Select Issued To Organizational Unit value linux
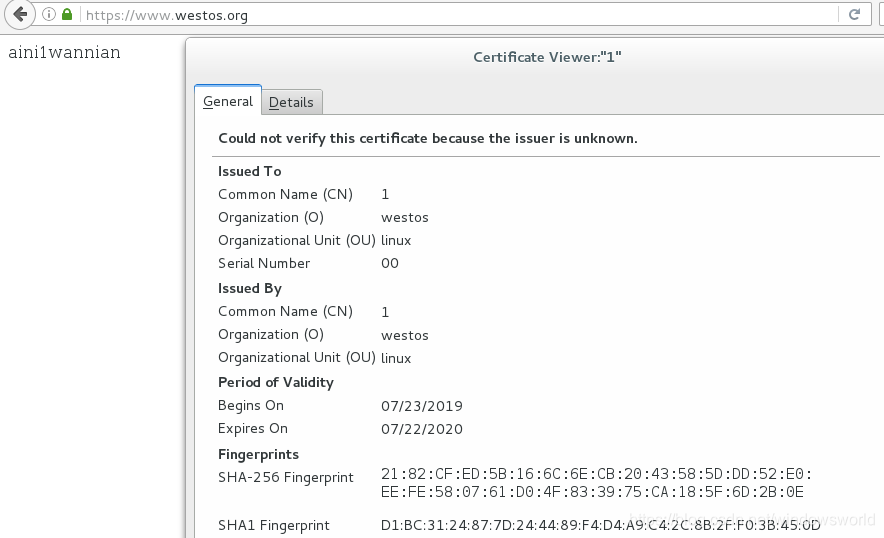This screenshot has width=884, height=538. click(x=396, y=240)
